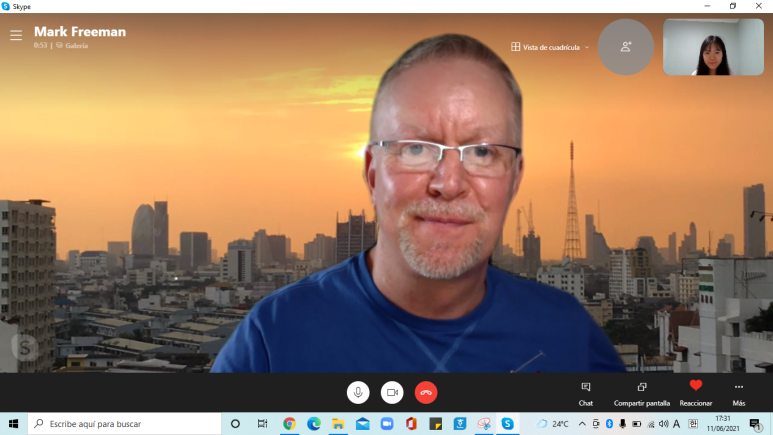
Task: Show hidden system tray icons
Action: pyautogui.click(x=582, y=424)
